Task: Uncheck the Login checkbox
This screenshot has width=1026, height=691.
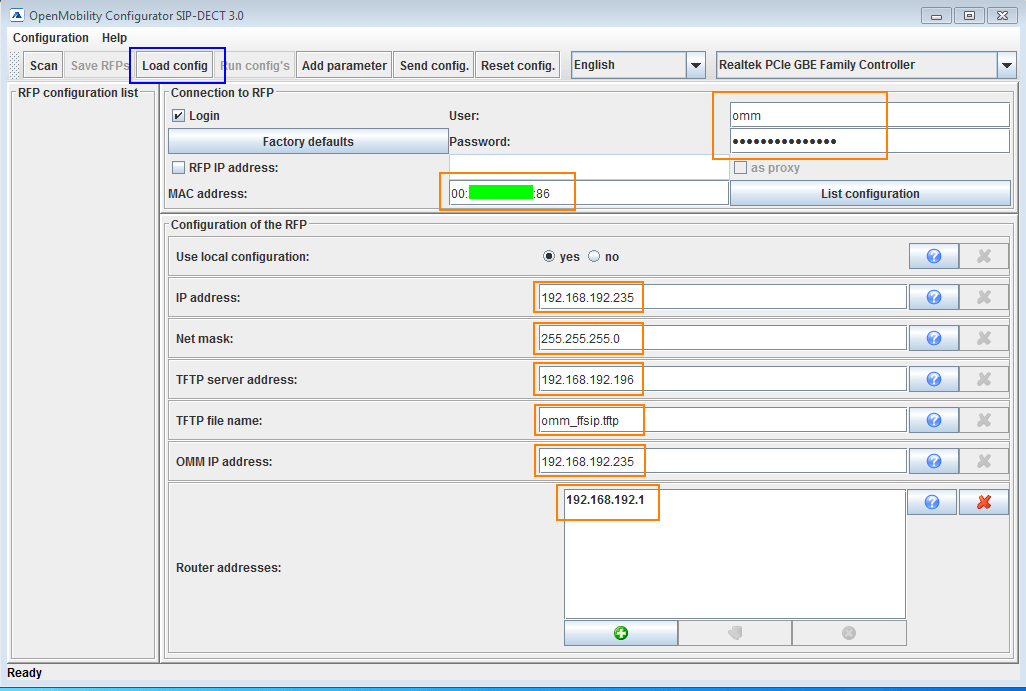Action: (x=179, y=116)
